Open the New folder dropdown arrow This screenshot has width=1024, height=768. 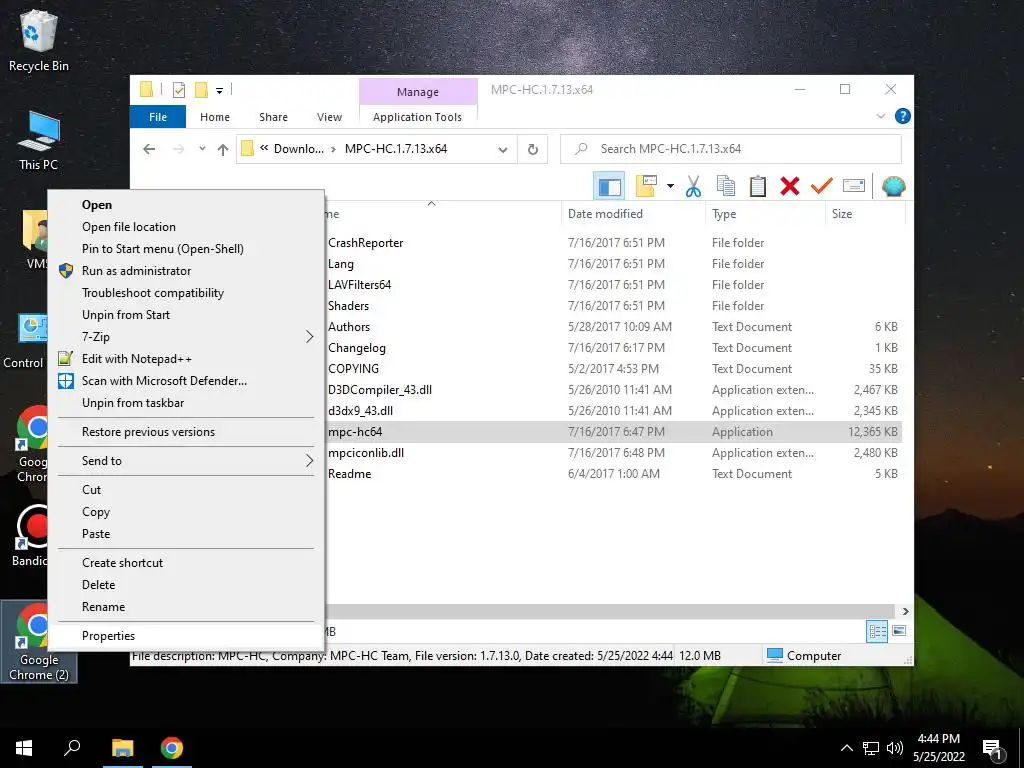click(x=670, y=186)
